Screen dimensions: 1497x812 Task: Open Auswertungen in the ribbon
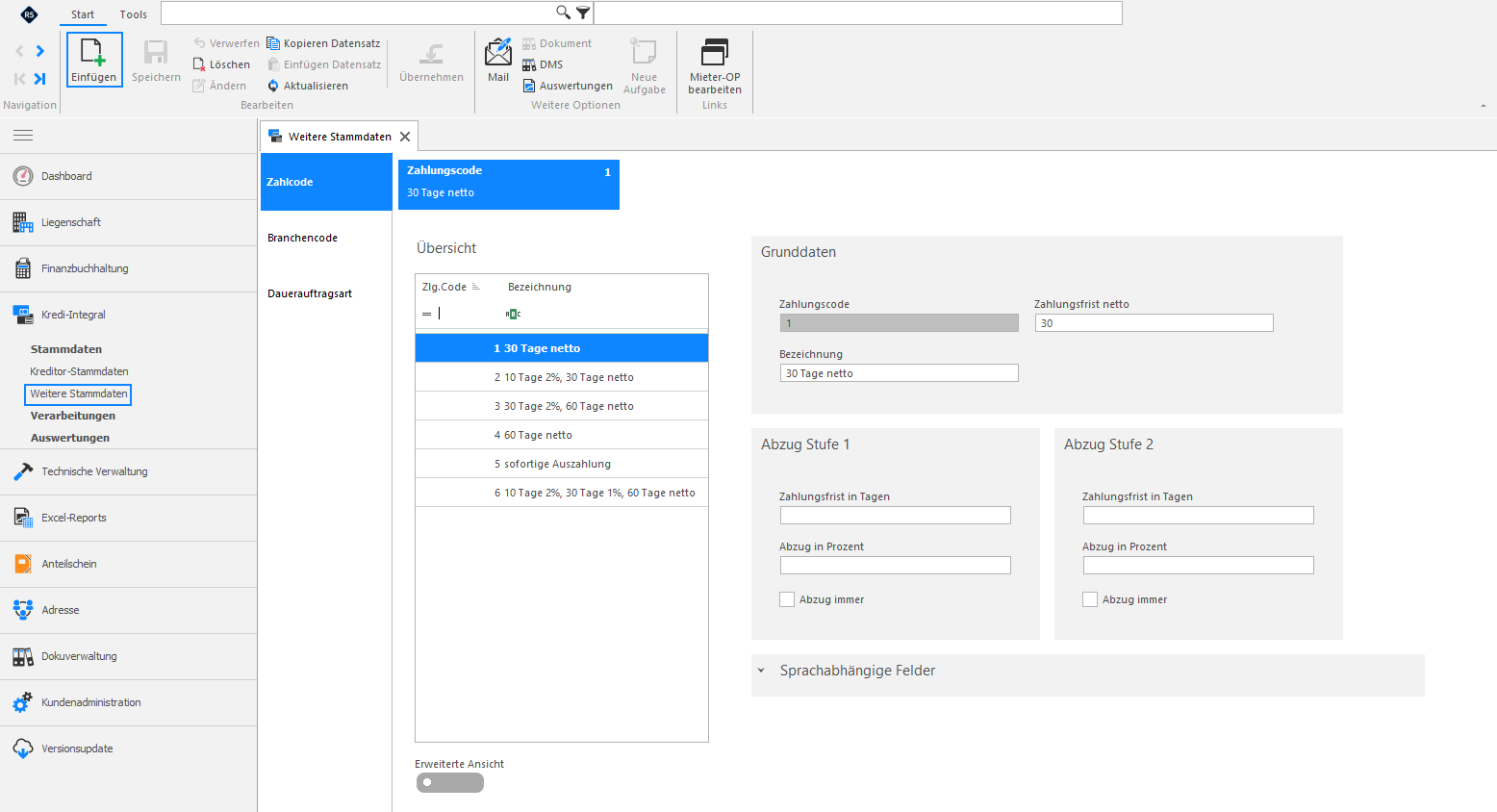568,86
